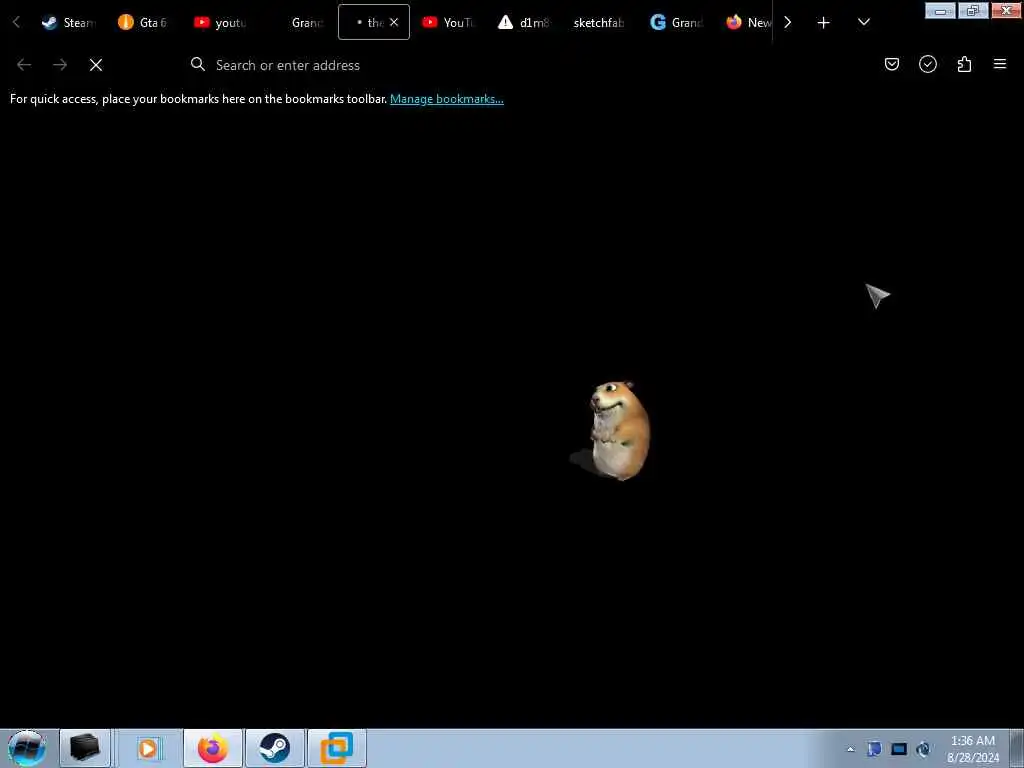Click the network globe tray icon

(923, 749)
